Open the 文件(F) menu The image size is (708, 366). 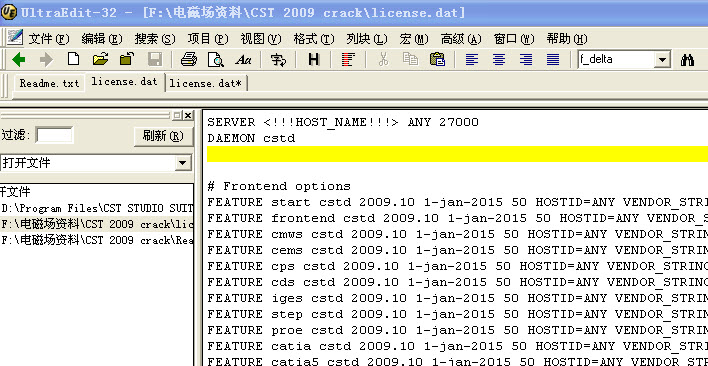[49, 39]
